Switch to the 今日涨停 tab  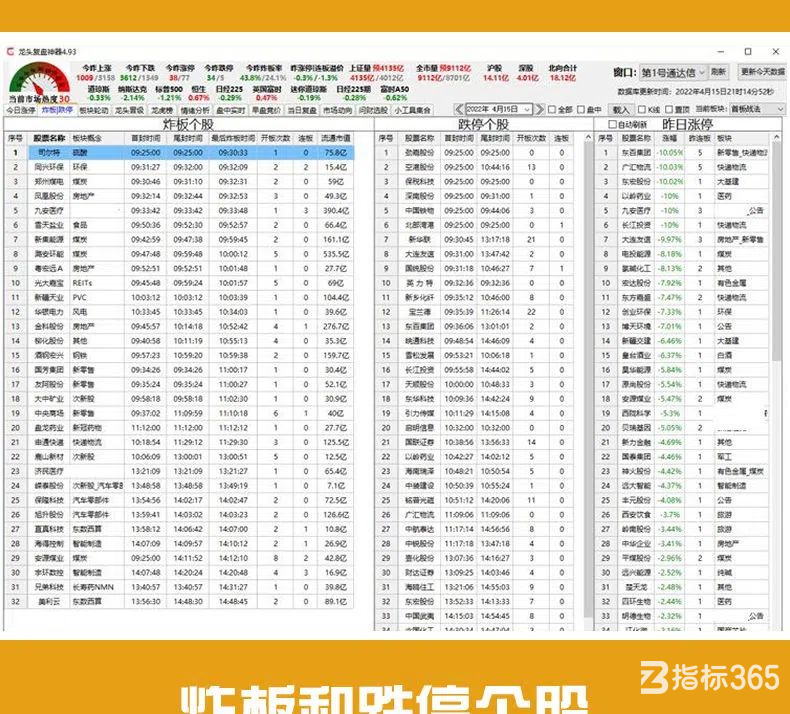[x=21, y=110]
